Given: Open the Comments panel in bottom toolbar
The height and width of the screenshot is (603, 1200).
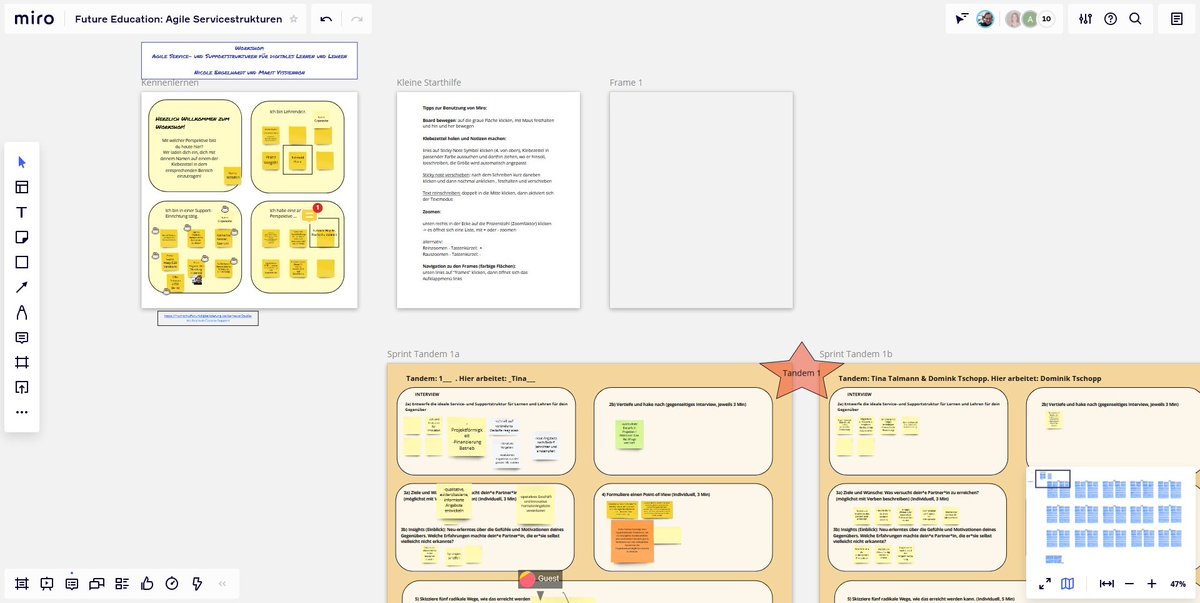Looking at the screenshot, I should pyautogui.click(x=72, y=583).
